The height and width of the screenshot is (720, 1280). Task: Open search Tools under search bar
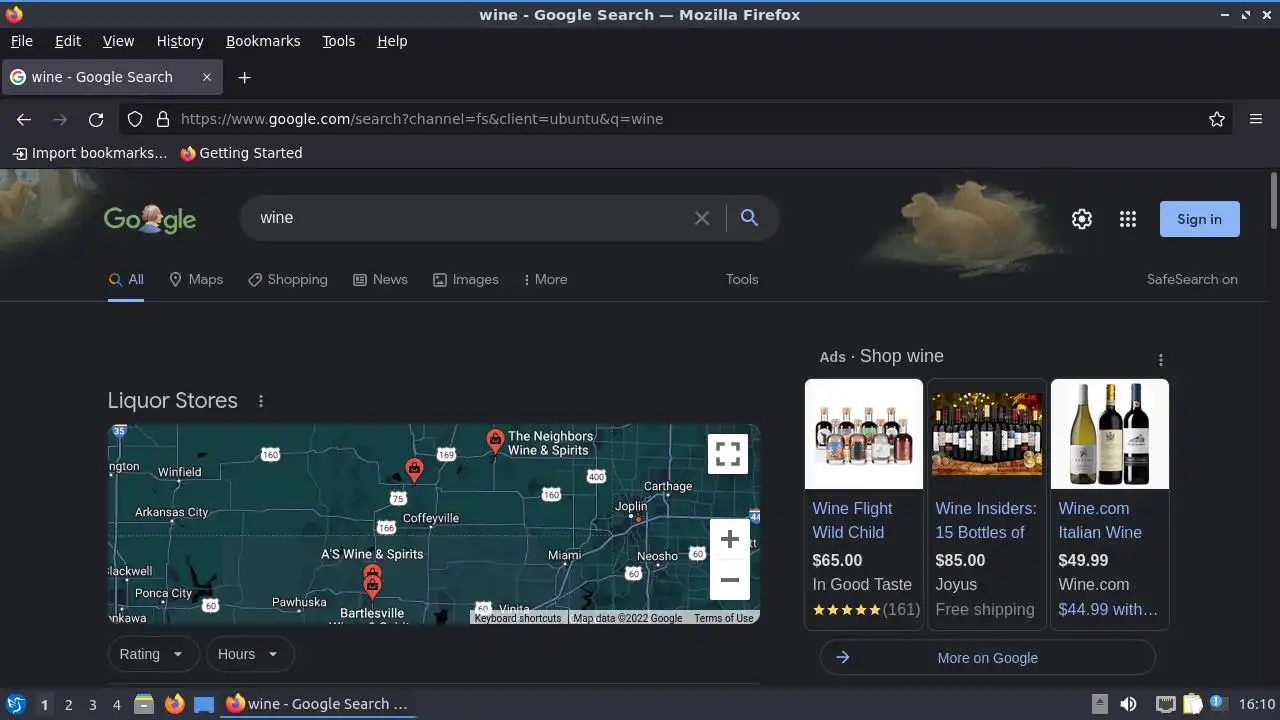742,279
